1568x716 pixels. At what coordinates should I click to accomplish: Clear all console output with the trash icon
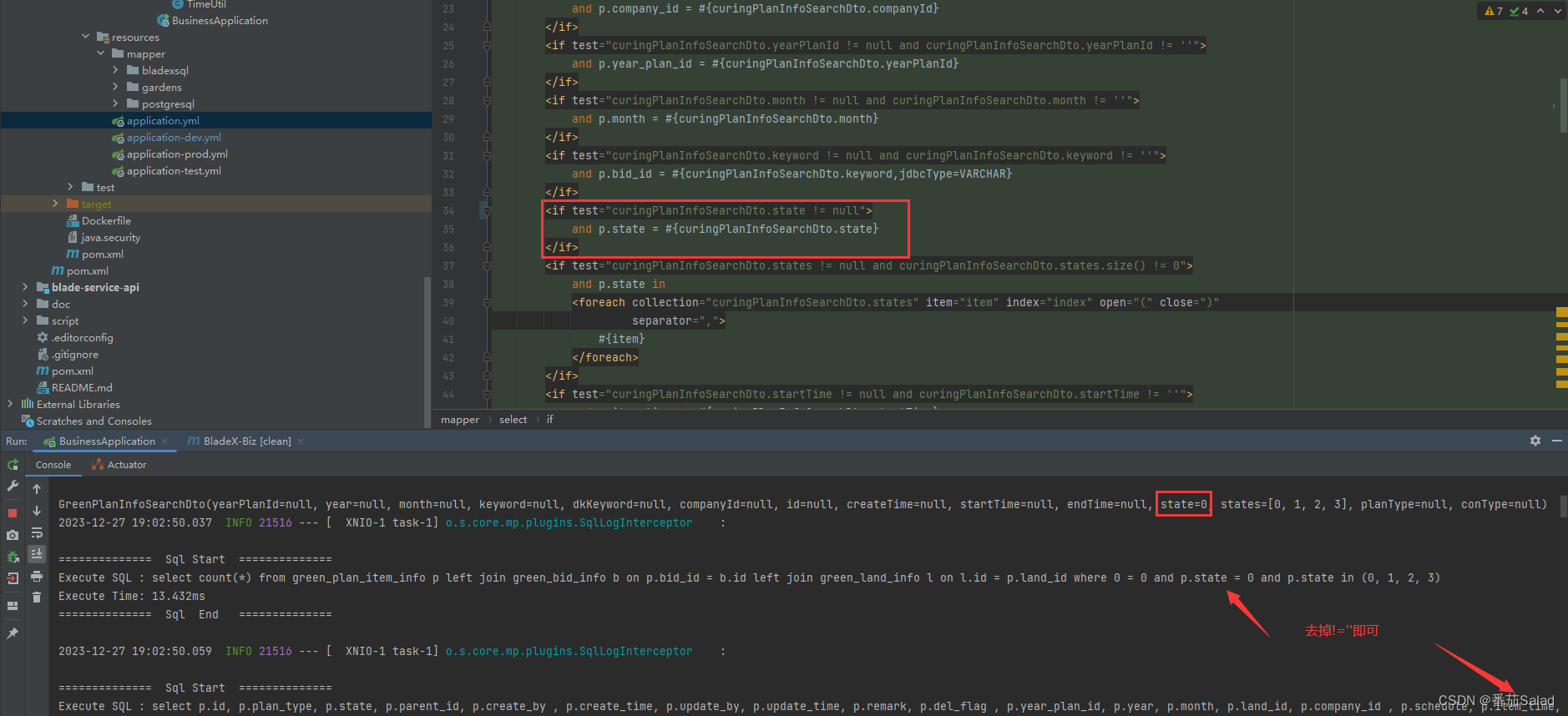37,597
